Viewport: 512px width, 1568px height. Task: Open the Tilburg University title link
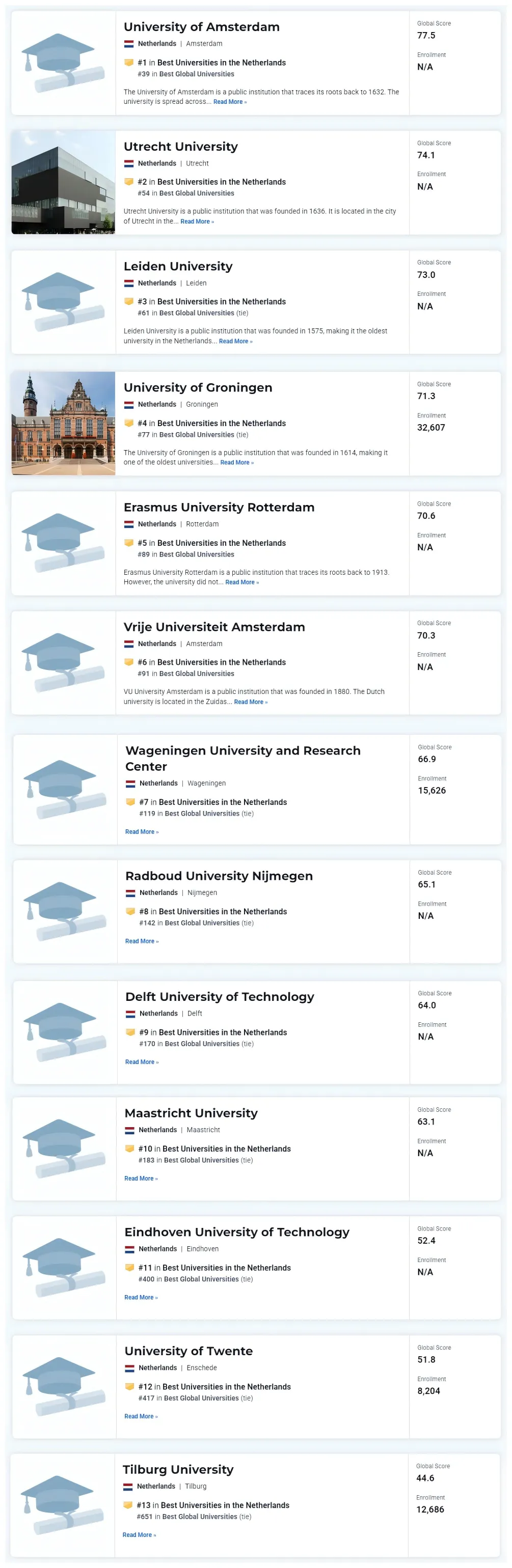[x=178, y=1469]
